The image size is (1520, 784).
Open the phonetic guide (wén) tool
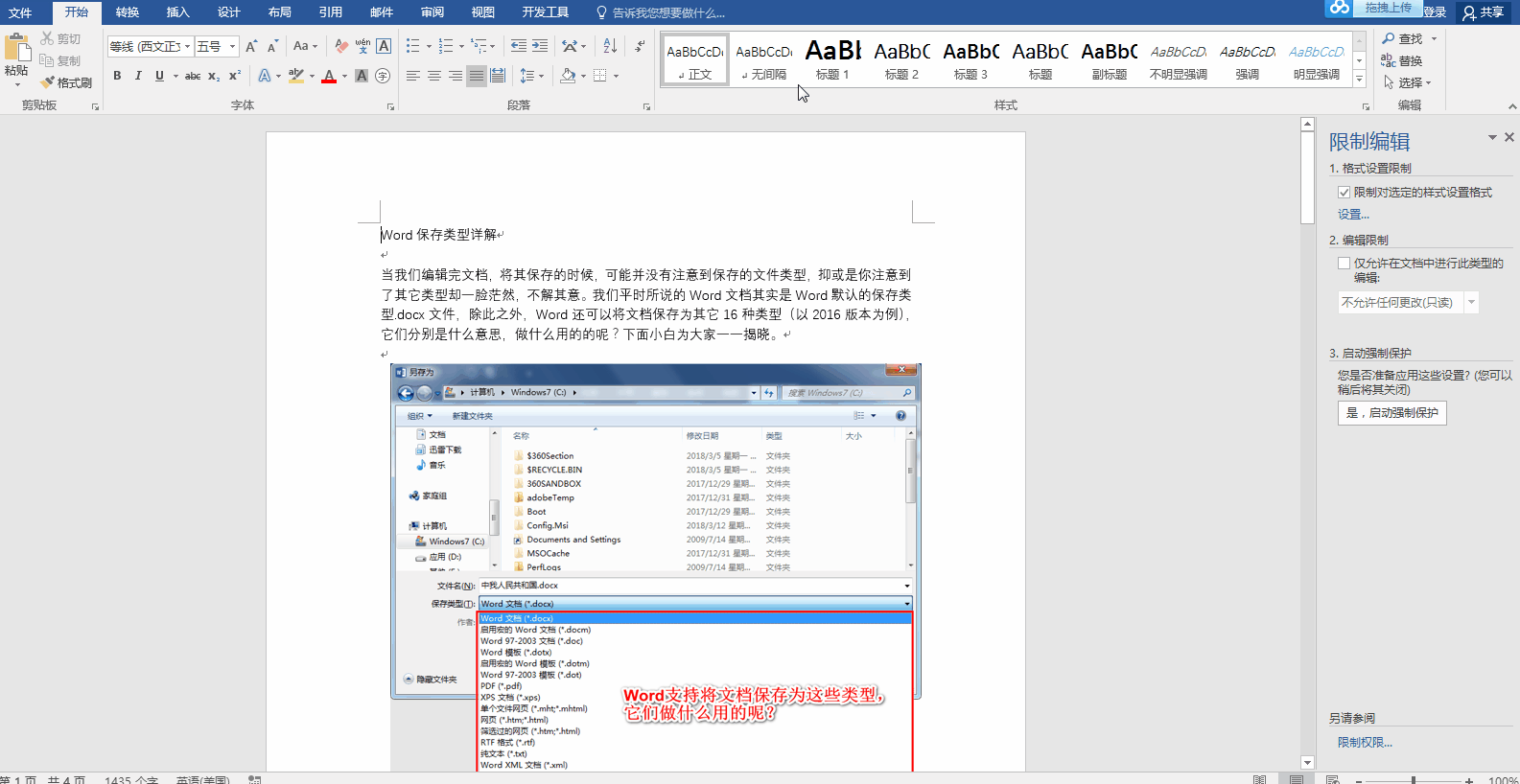pos(362,46)
